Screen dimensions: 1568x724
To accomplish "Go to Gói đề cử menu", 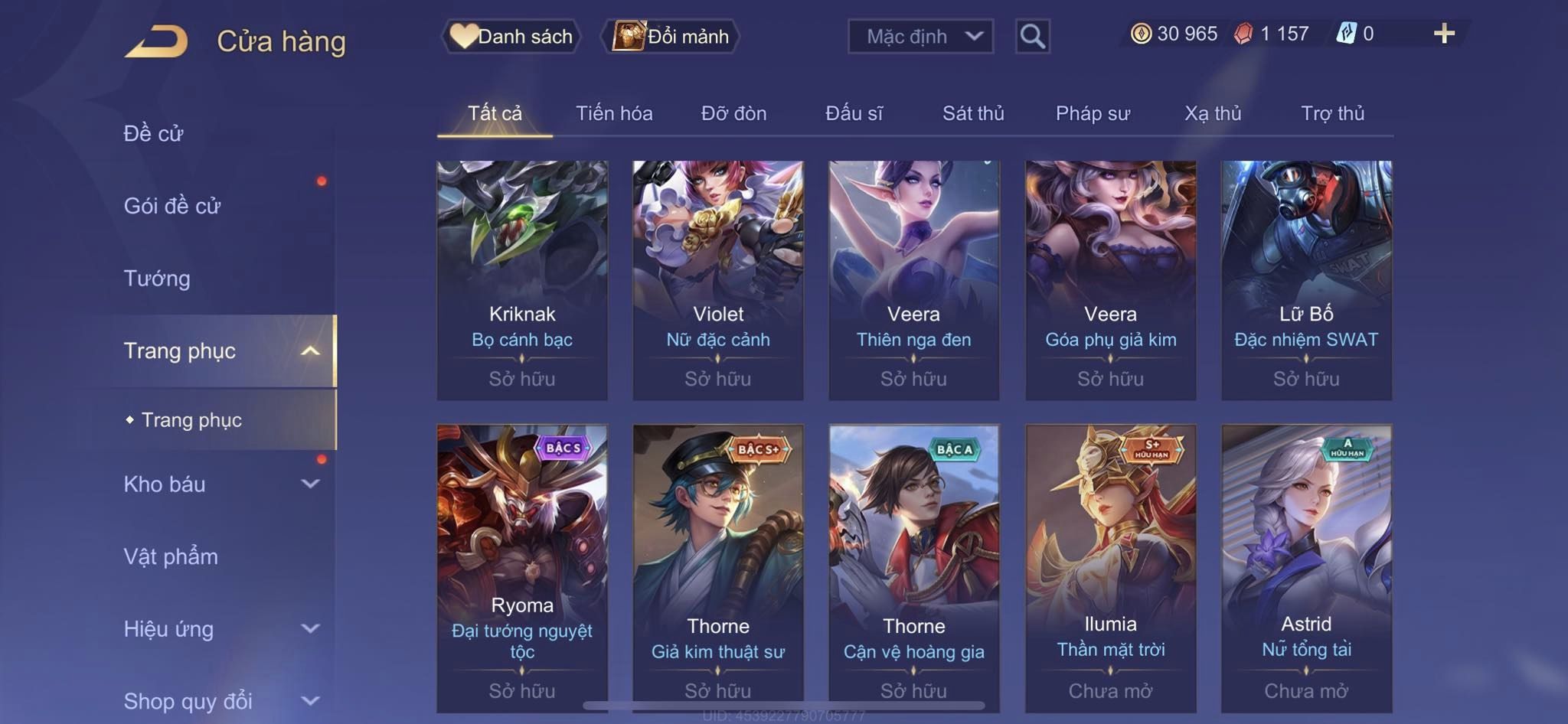I will [x=172, y=205].
